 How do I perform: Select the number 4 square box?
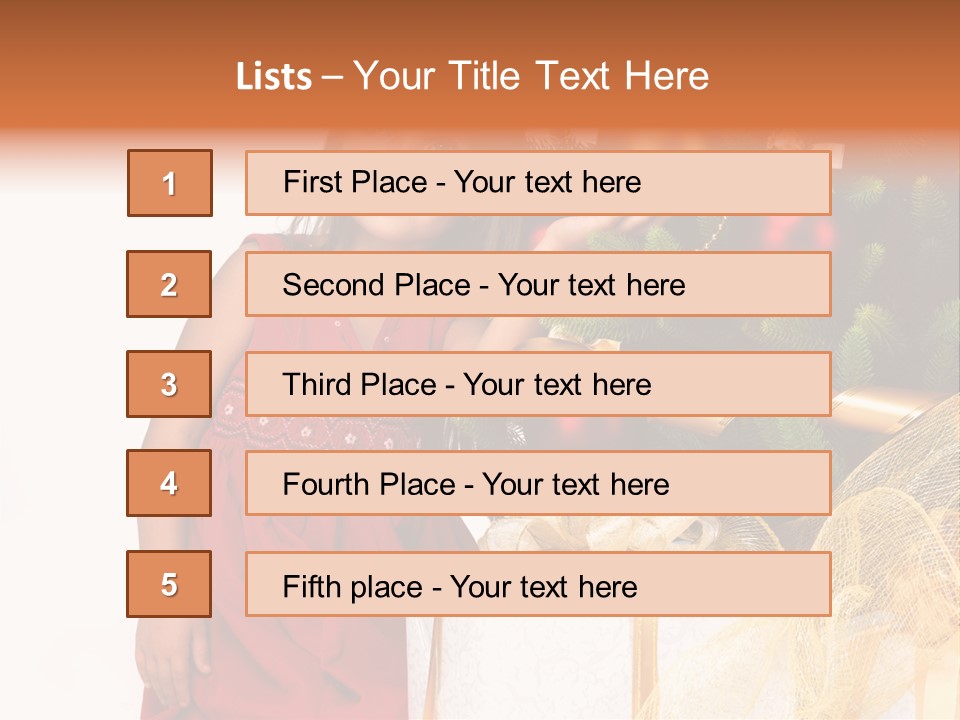169,483
